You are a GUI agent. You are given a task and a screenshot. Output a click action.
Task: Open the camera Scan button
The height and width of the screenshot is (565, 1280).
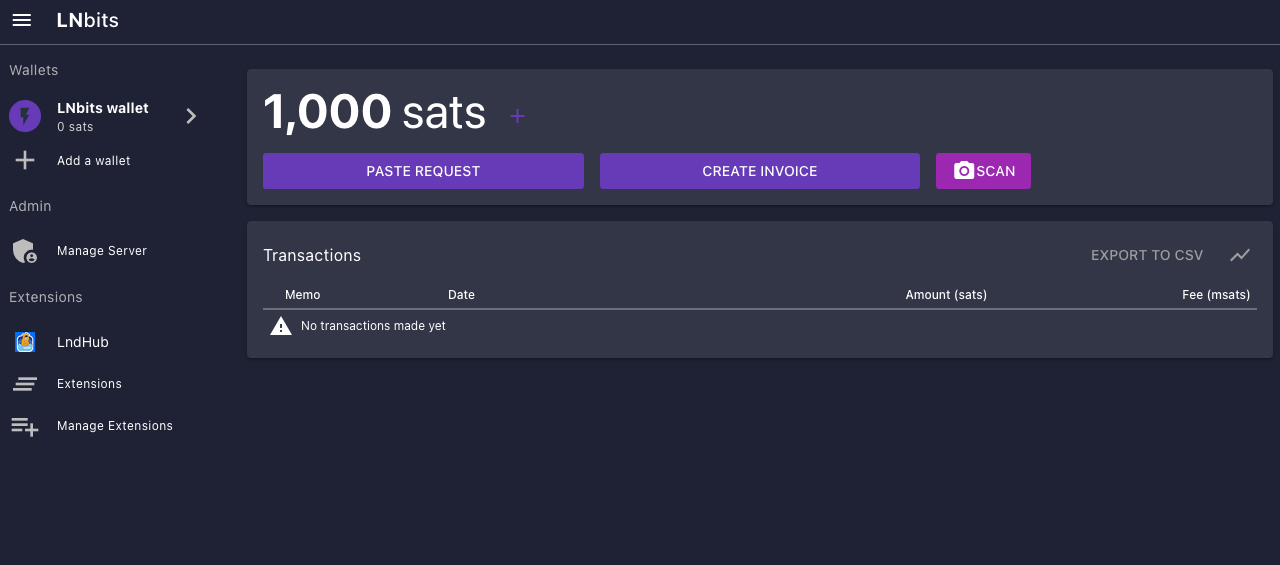click(983, 171)
